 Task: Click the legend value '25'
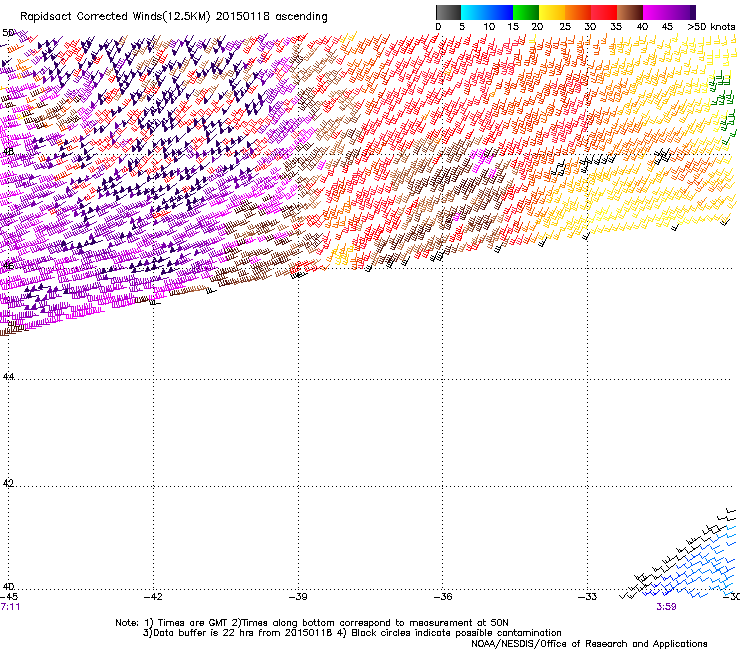(565, 27)
